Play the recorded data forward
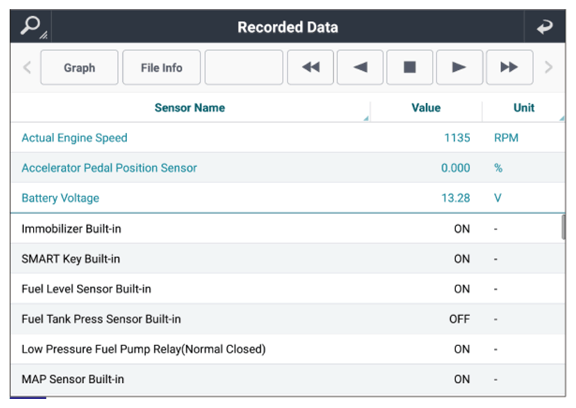576x408 pixels. pos(459,68)
